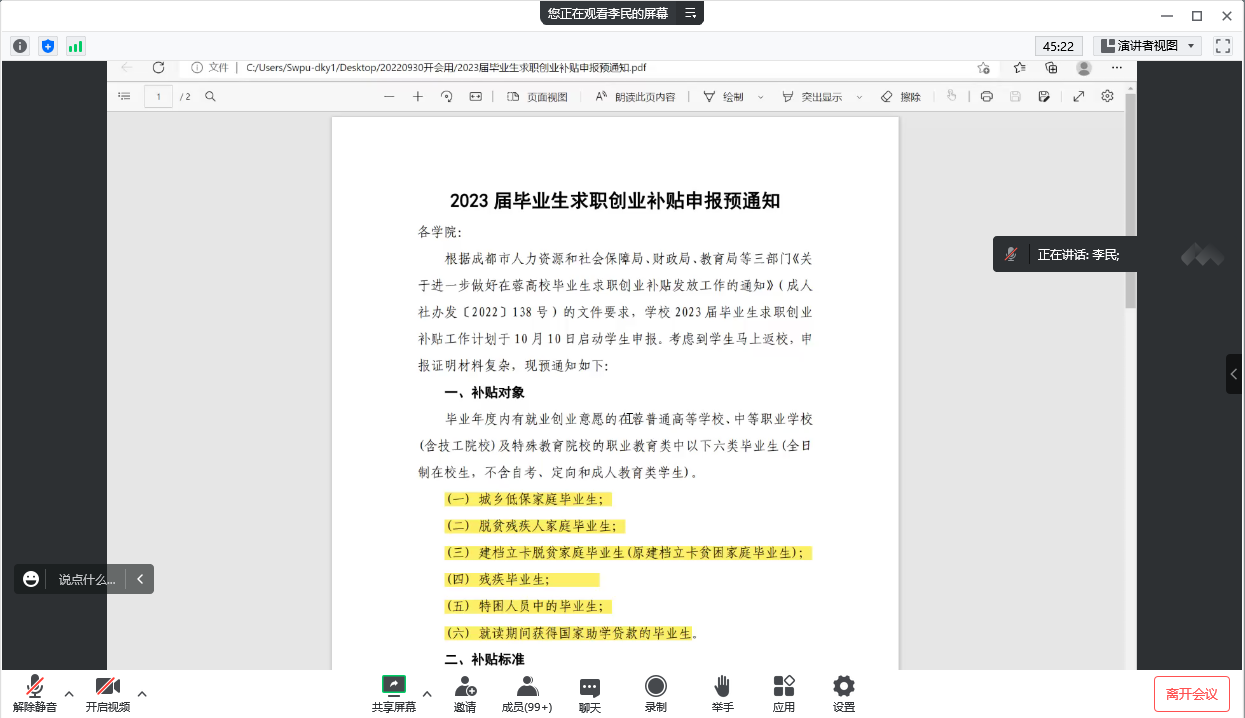Open the blue security shield icon
This screenshot has width=1245, height=718.
click(48, 46)
